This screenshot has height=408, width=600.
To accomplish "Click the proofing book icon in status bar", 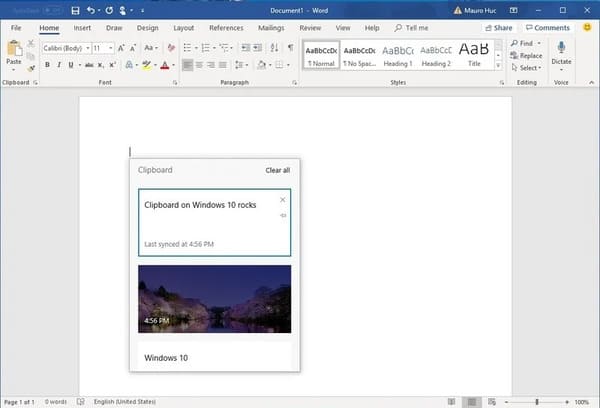I will (80, 401).
